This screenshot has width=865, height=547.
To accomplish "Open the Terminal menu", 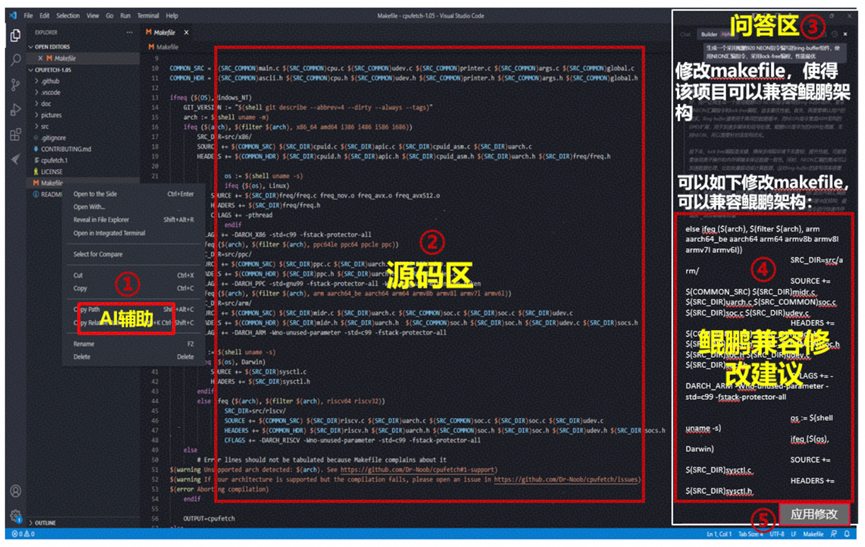I will pos(147,16).
